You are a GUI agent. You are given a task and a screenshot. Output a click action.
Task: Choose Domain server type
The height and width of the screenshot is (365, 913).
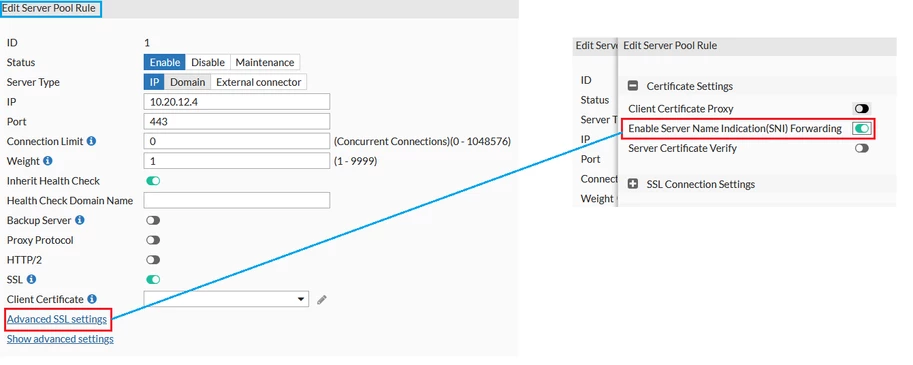tap(187, 82)
